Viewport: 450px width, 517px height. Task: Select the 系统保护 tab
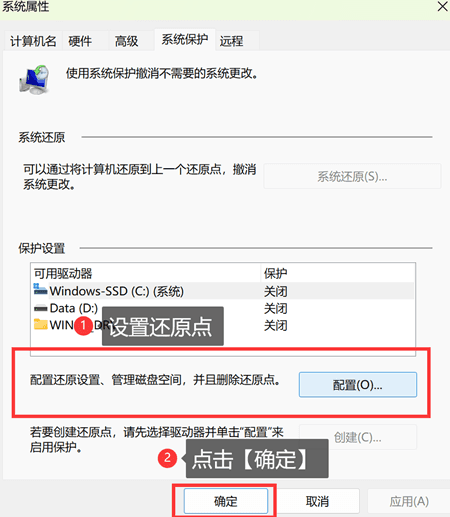[185, 40]
